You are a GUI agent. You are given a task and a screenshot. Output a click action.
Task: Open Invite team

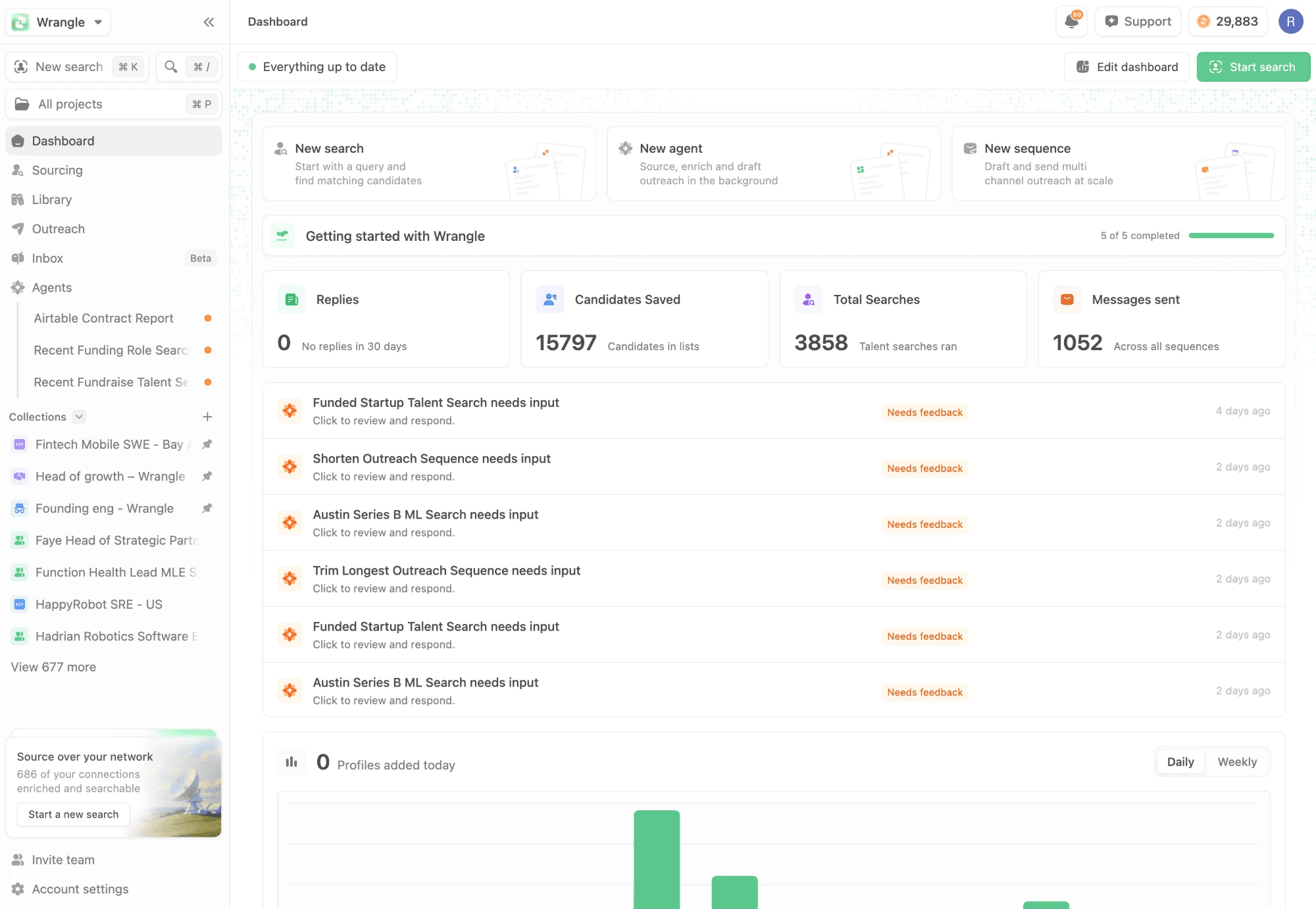point(113,860)
